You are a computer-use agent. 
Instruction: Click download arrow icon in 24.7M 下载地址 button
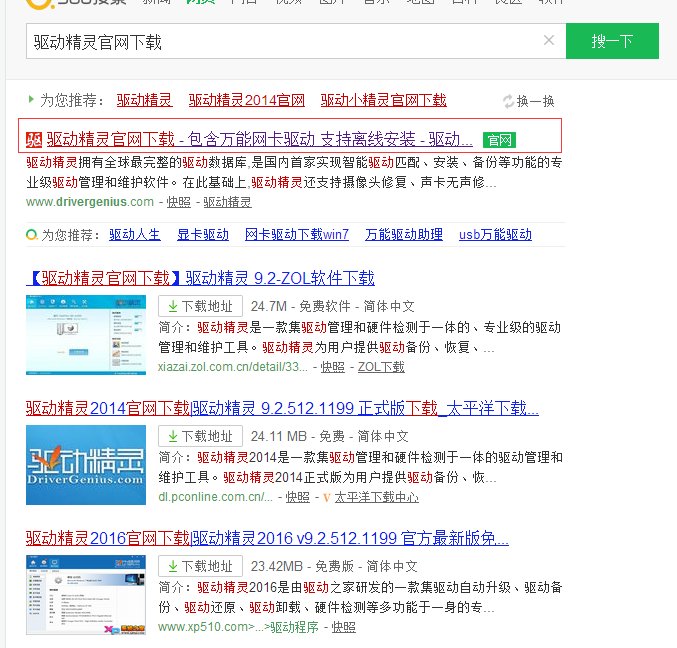pyautogui.click(x=173, y=307)
